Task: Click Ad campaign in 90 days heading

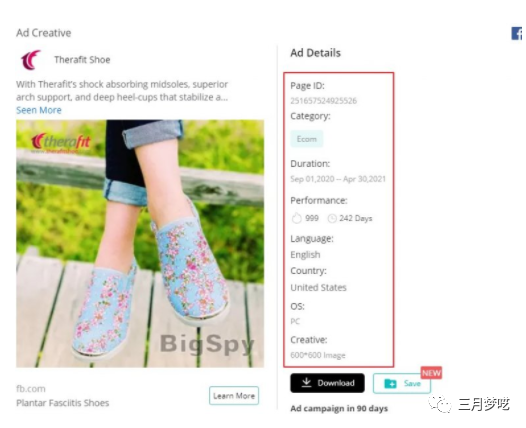Action: point(339,409)
